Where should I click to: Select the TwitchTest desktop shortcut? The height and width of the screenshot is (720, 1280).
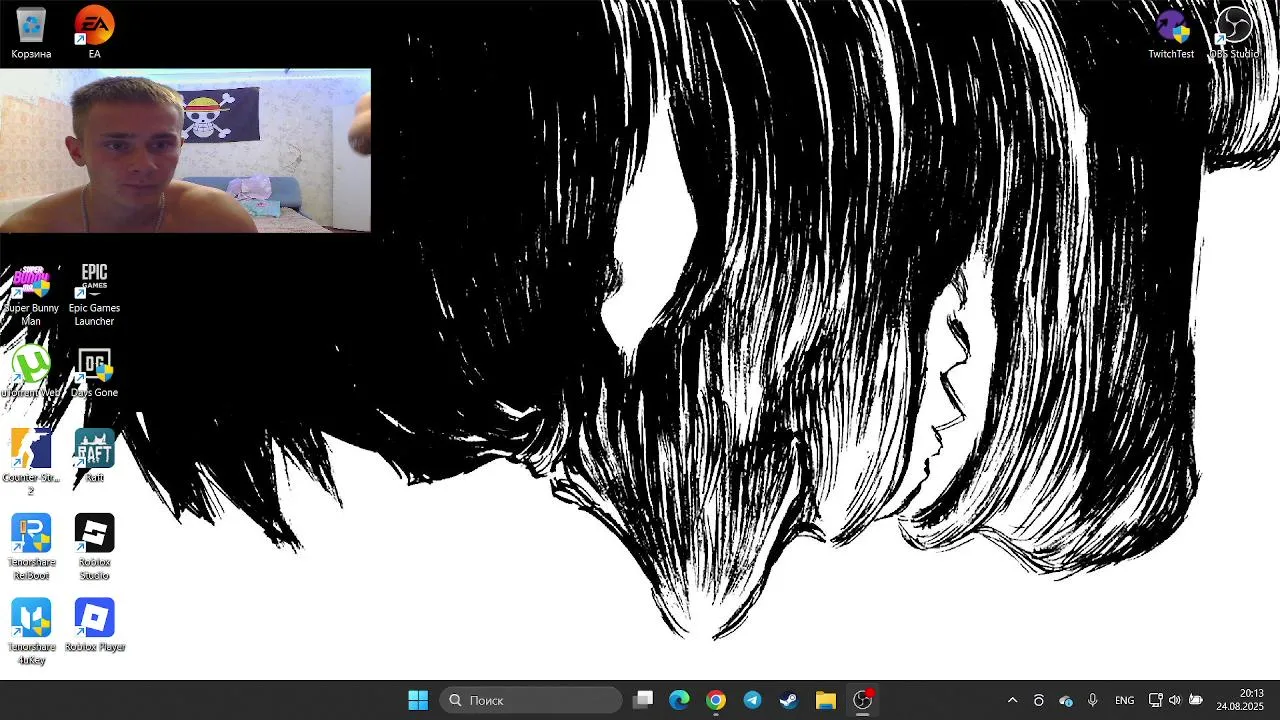click(x=1171, y=33)
